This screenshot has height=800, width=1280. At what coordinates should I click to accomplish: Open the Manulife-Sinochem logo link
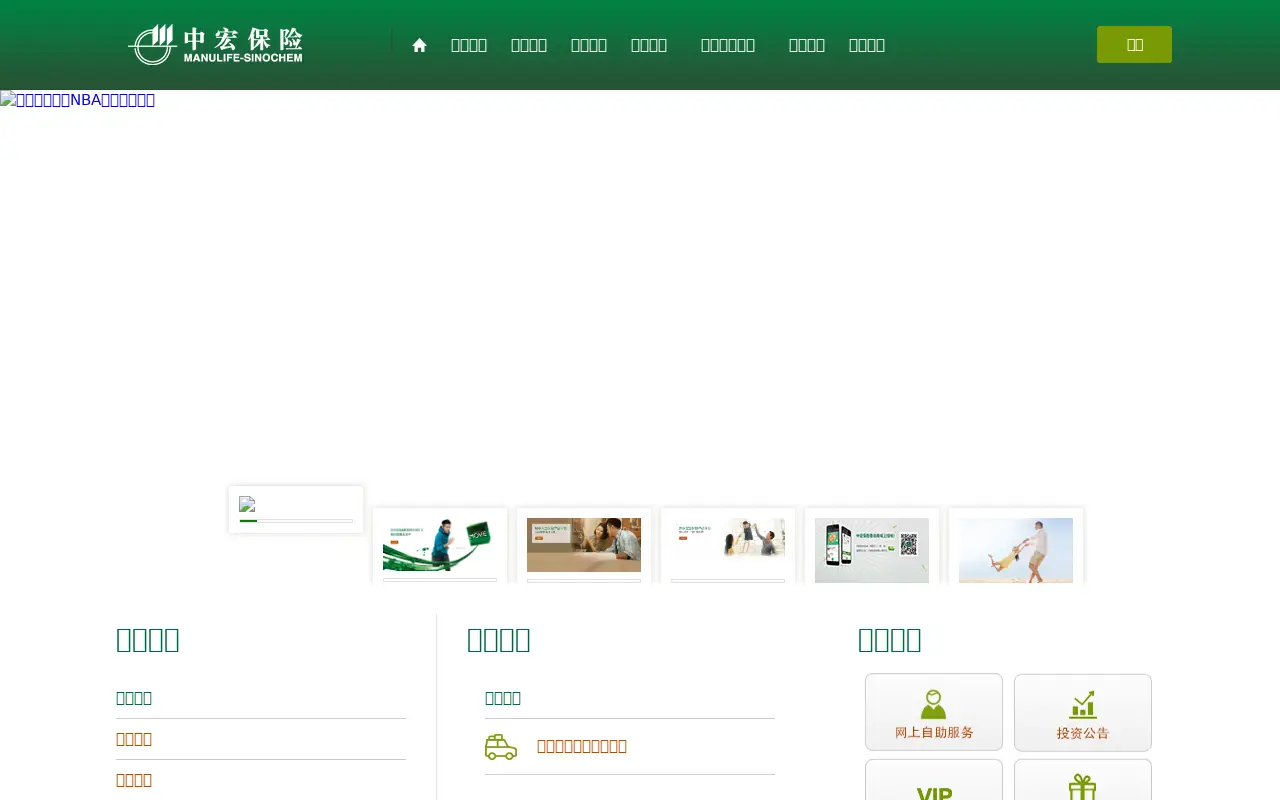tap(215, 44)
